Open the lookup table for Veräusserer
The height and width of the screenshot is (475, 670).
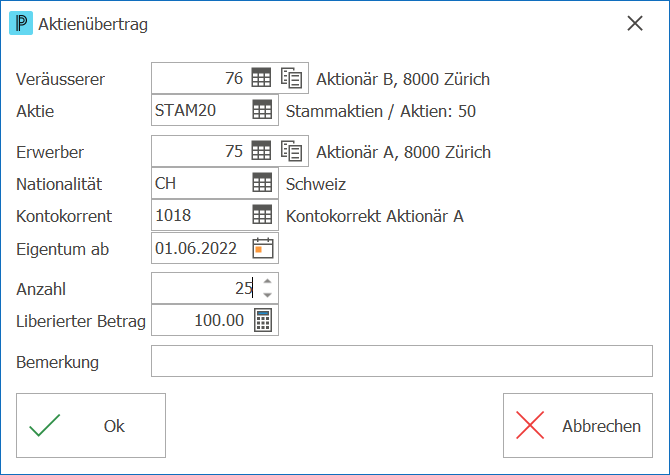pos(261,78)
